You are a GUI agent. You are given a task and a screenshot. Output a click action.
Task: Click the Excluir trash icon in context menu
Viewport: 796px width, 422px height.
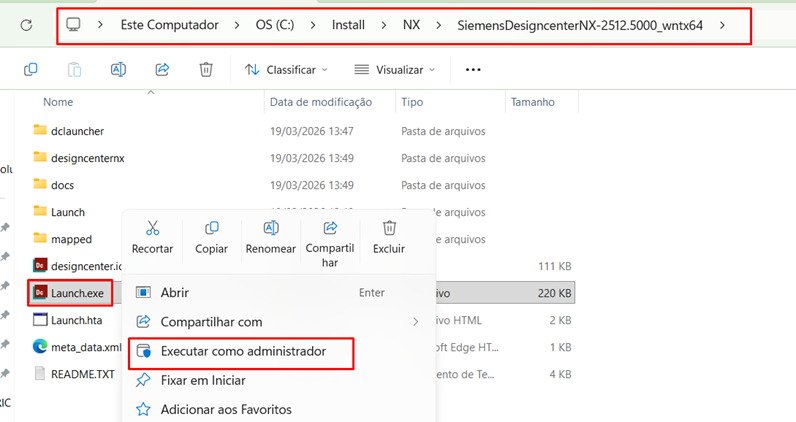coord(389,229)
